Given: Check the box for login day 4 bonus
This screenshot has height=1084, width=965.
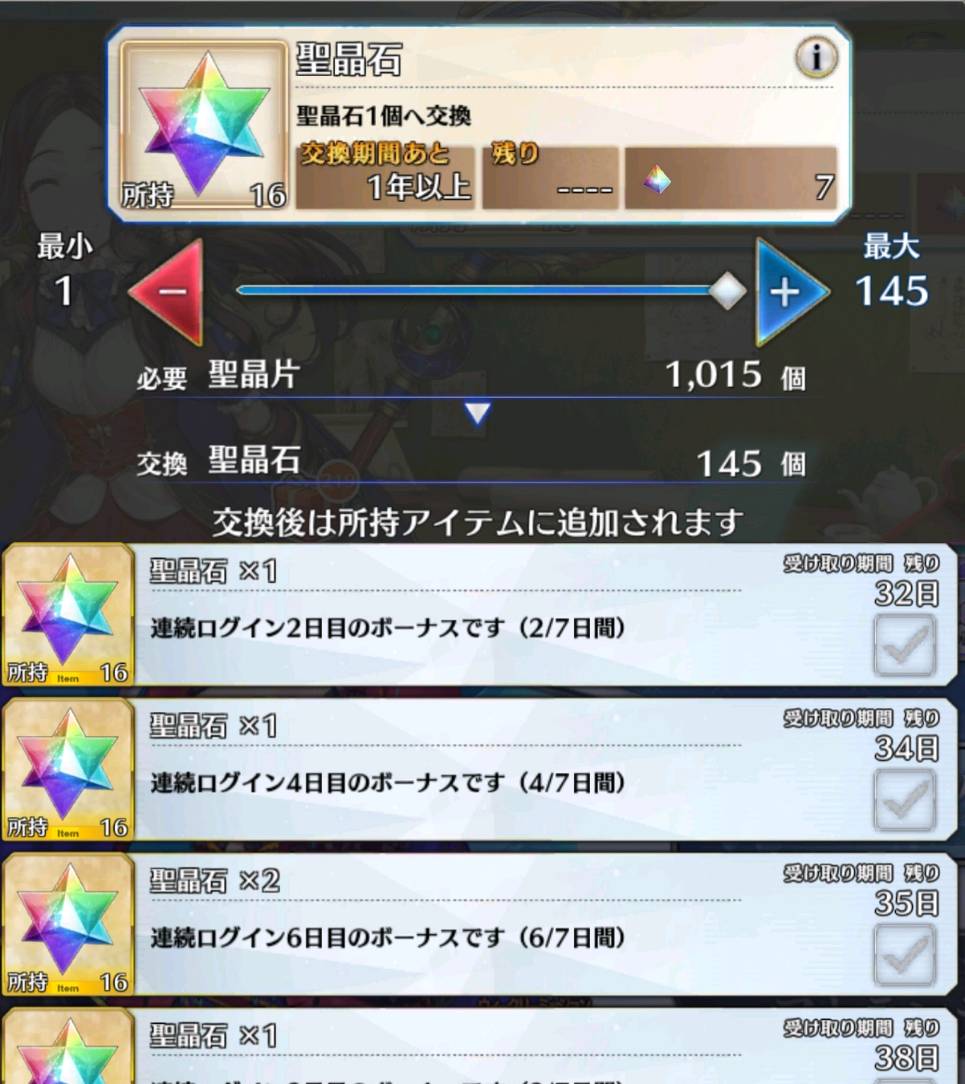Looking at the screenshot, I should point(905,801).
